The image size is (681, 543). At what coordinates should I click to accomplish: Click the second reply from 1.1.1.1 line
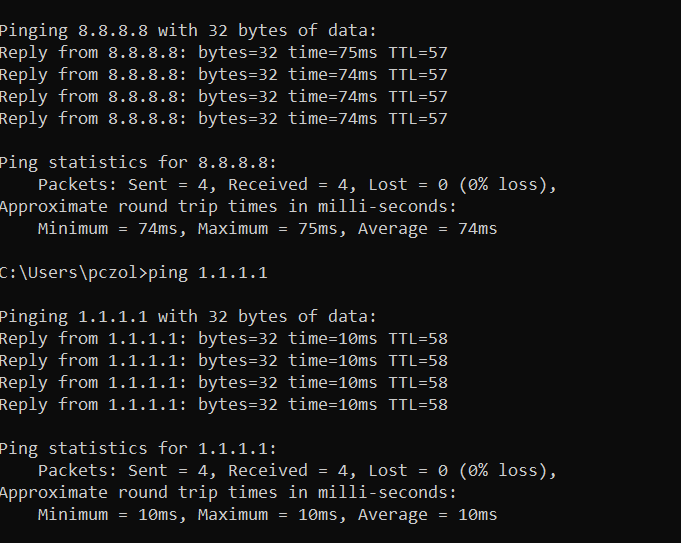click(x=223, y=361)
